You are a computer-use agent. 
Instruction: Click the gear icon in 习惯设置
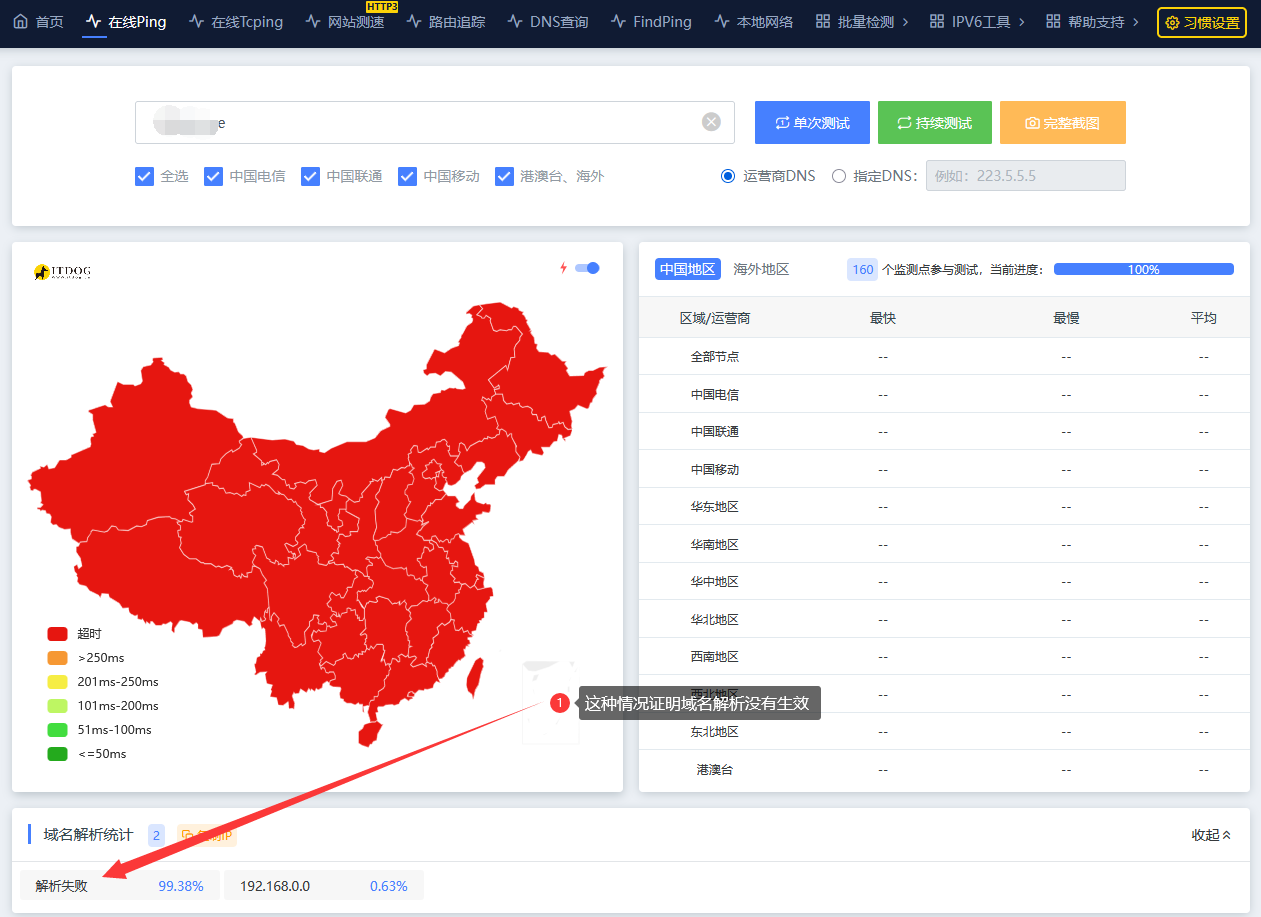(1172, 22)
